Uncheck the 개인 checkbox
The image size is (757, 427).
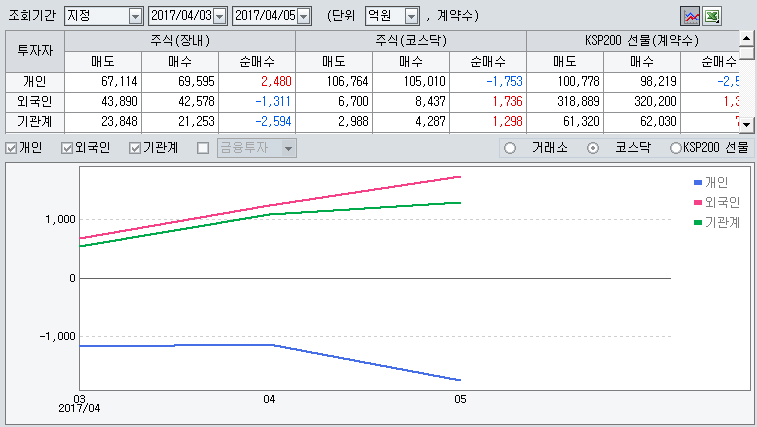pyautogui.click(x=11, y=148)
